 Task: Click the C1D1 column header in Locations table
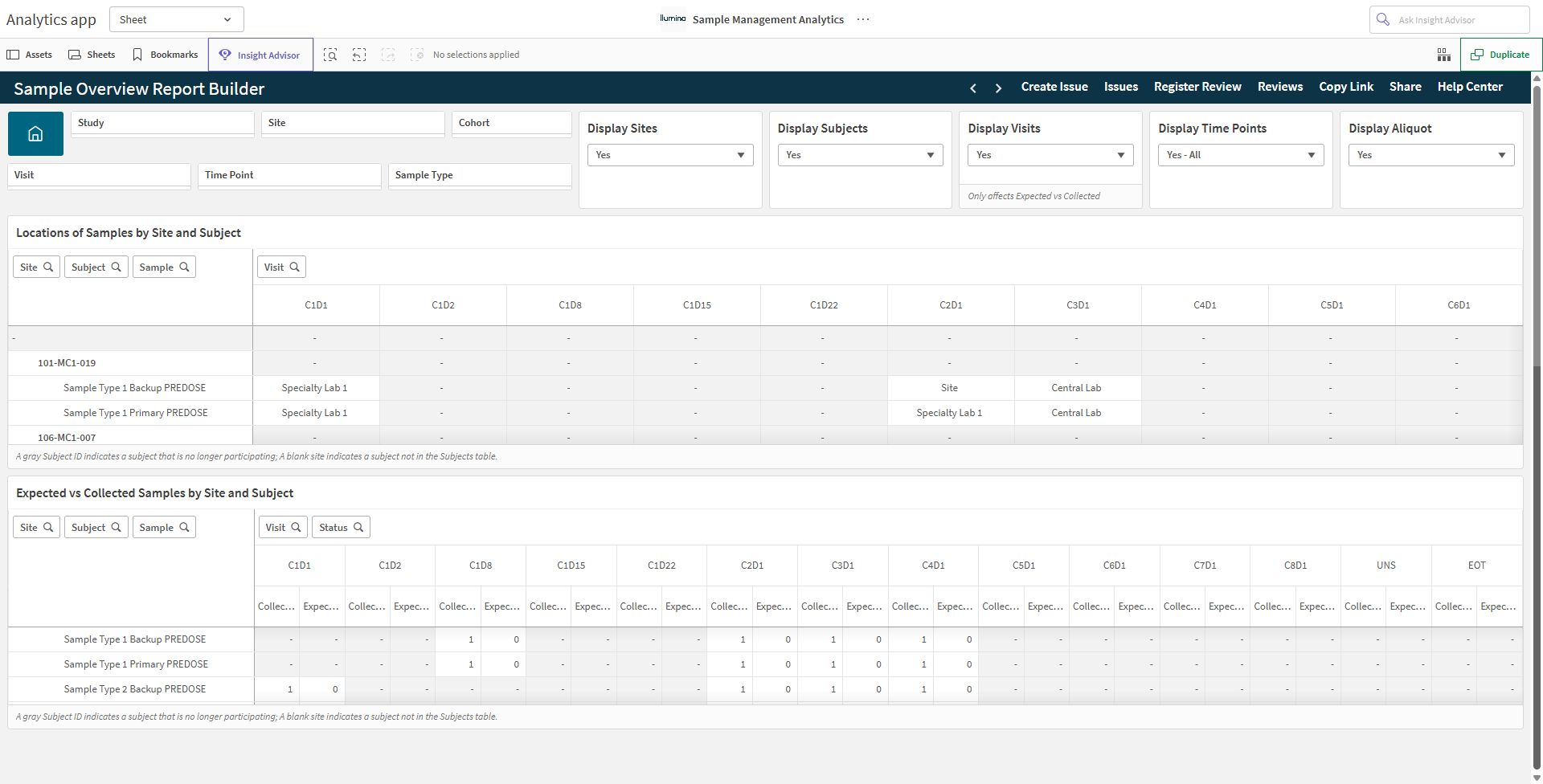pyautogui.click(x=316, y=305)
